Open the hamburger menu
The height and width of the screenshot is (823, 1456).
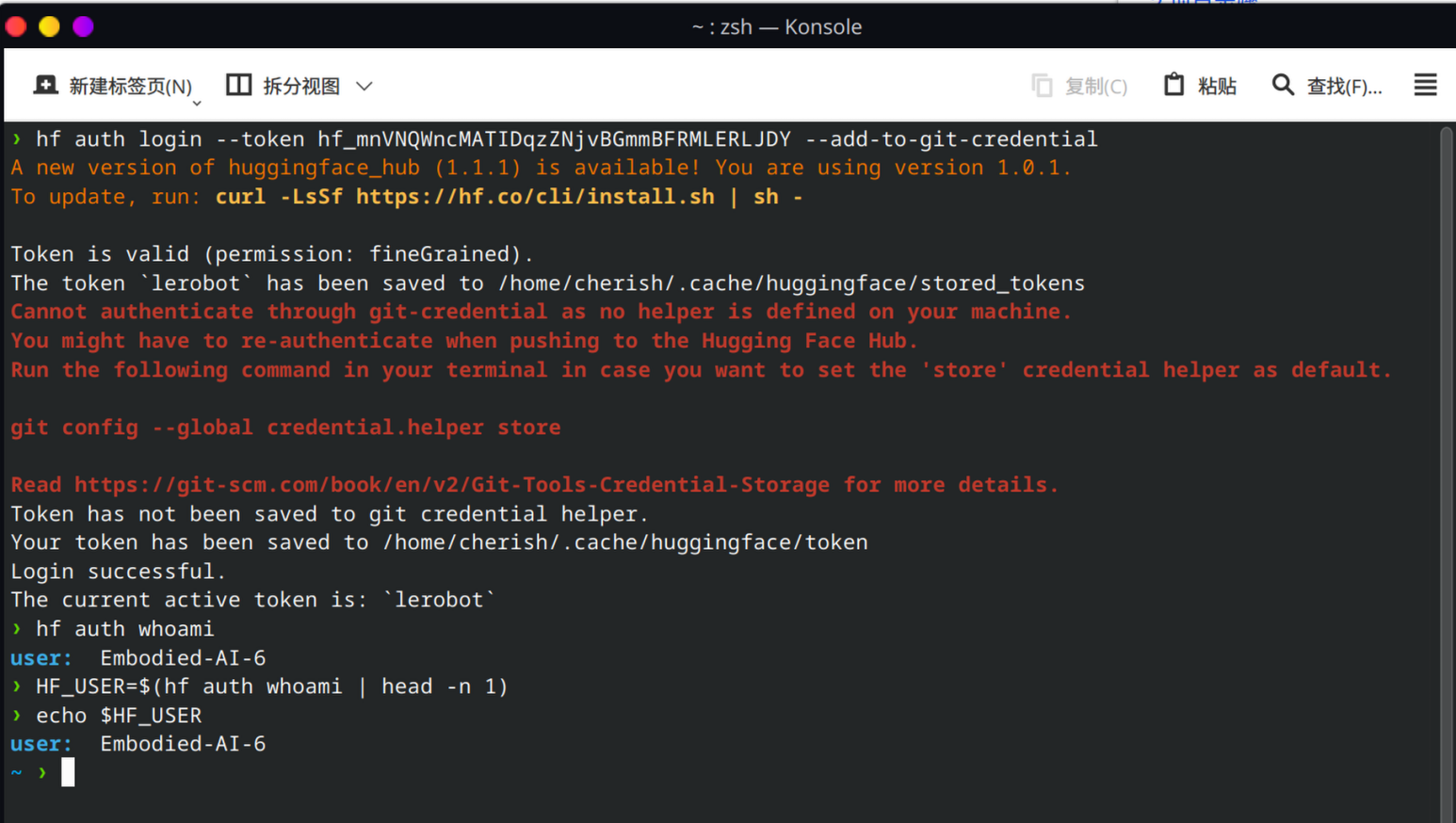tap(1425, 85)
